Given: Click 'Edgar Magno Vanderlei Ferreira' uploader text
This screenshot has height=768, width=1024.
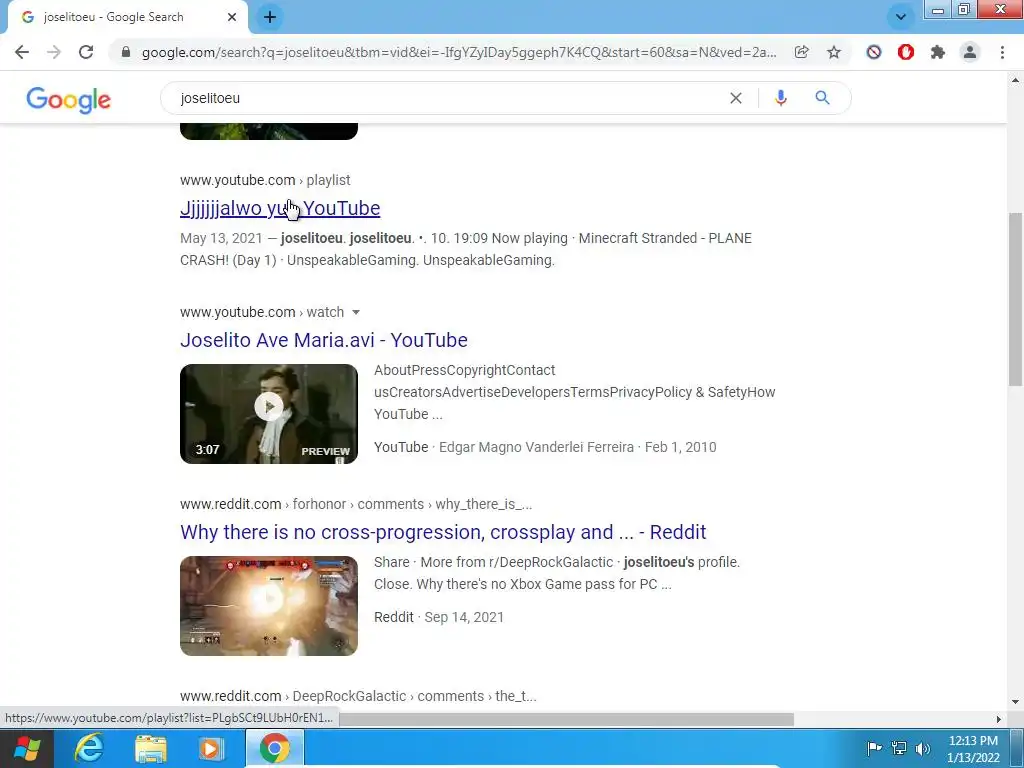Looking at the screenshot, I should 536,447.
